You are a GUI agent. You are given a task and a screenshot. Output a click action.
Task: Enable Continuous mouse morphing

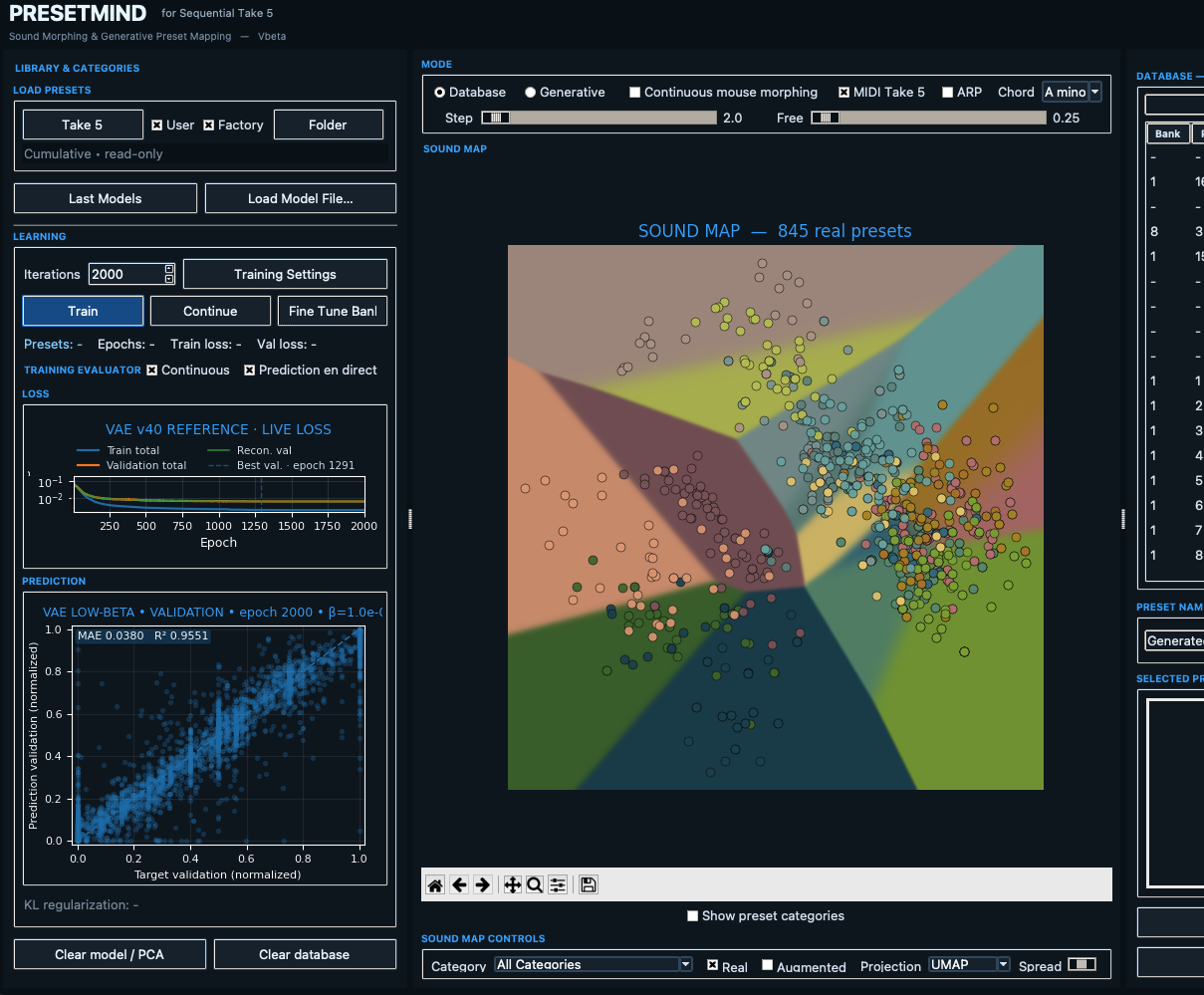635,92
